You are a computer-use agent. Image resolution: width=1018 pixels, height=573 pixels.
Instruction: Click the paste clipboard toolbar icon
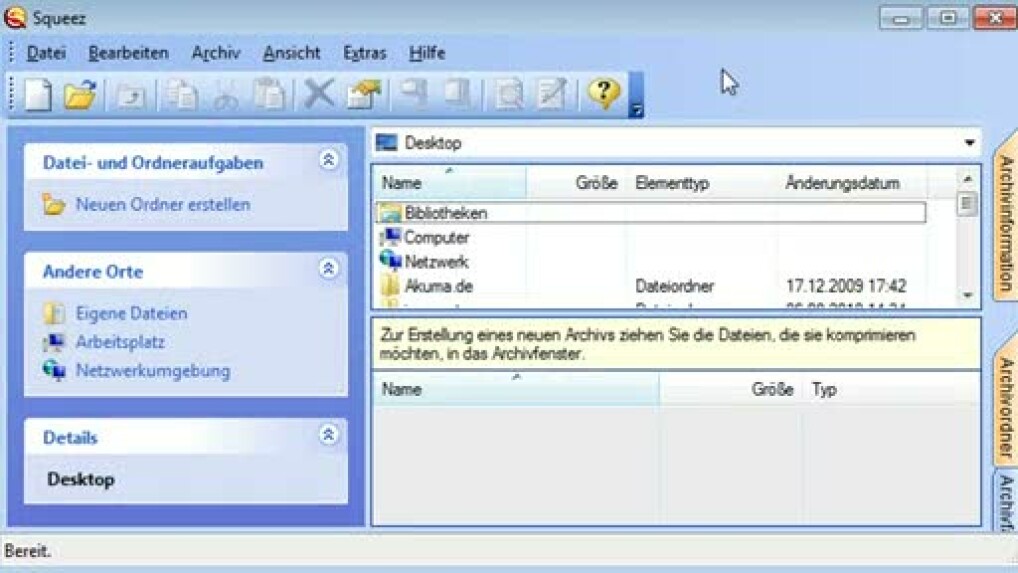(x=268, y=94)
